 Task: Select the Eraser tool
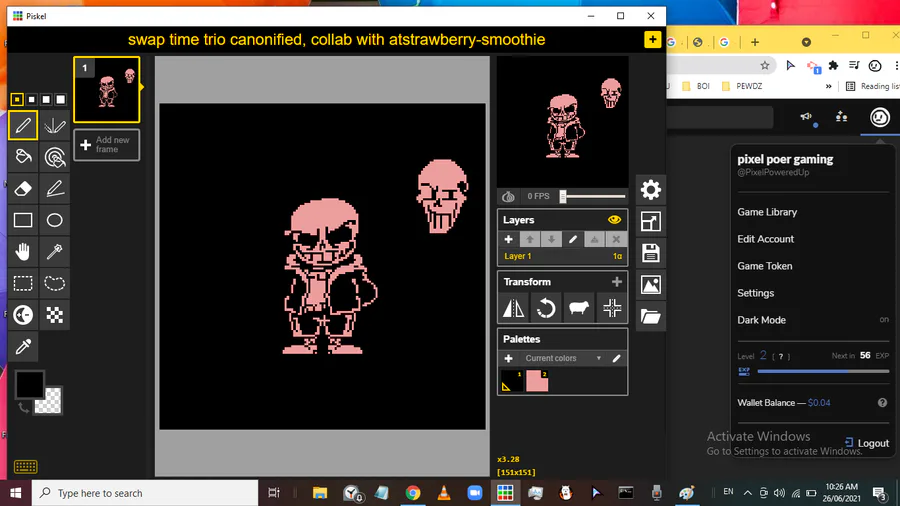tap(23, 188)
